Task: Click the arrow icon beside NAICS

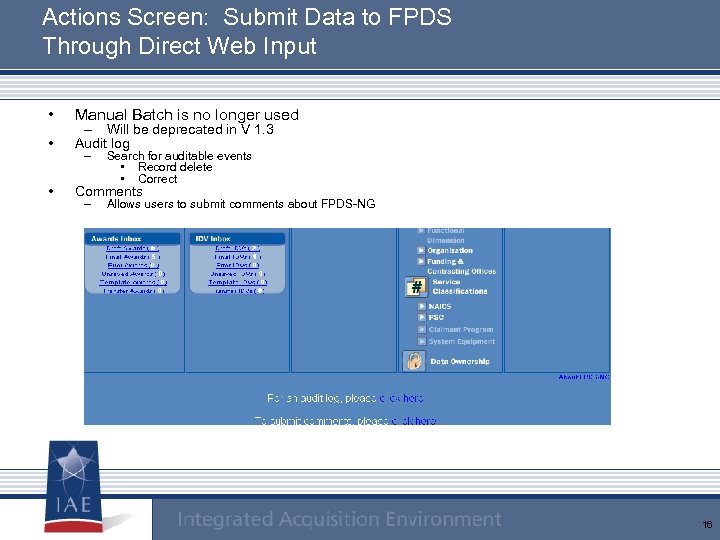Action: pyautogui.click(x=422, y=306)
